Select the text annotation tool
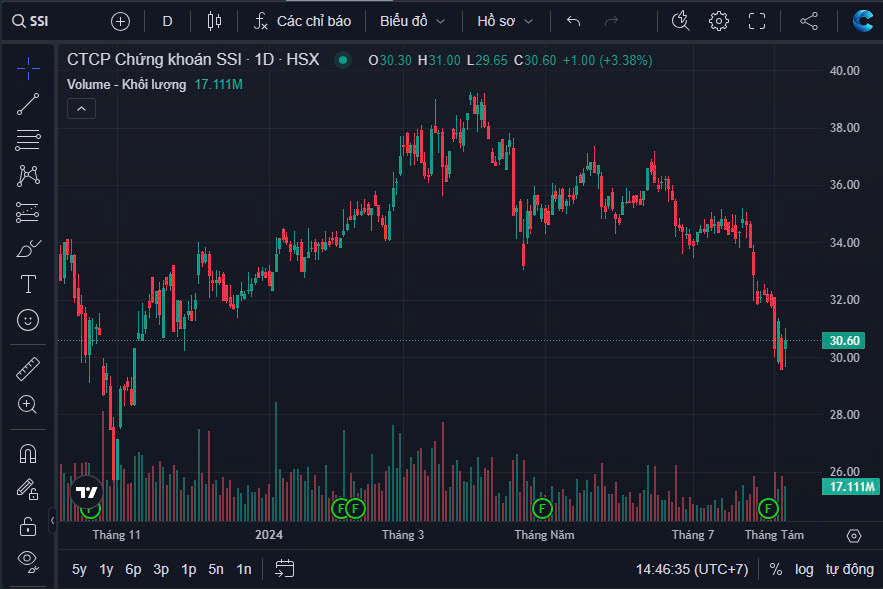883x589 pixels. coord(28,284)
